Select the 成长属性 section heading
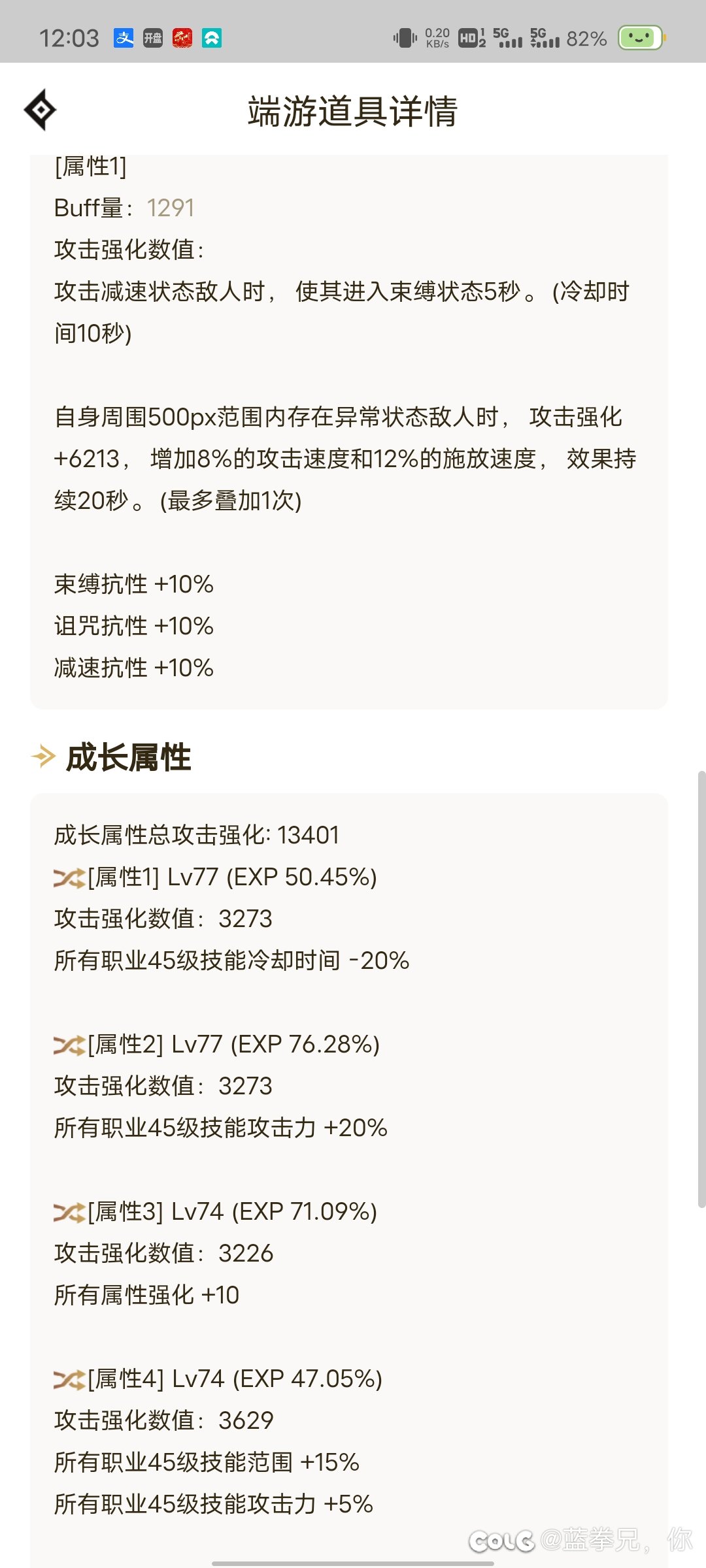The image size is (706, 1568). pos(128,758)
